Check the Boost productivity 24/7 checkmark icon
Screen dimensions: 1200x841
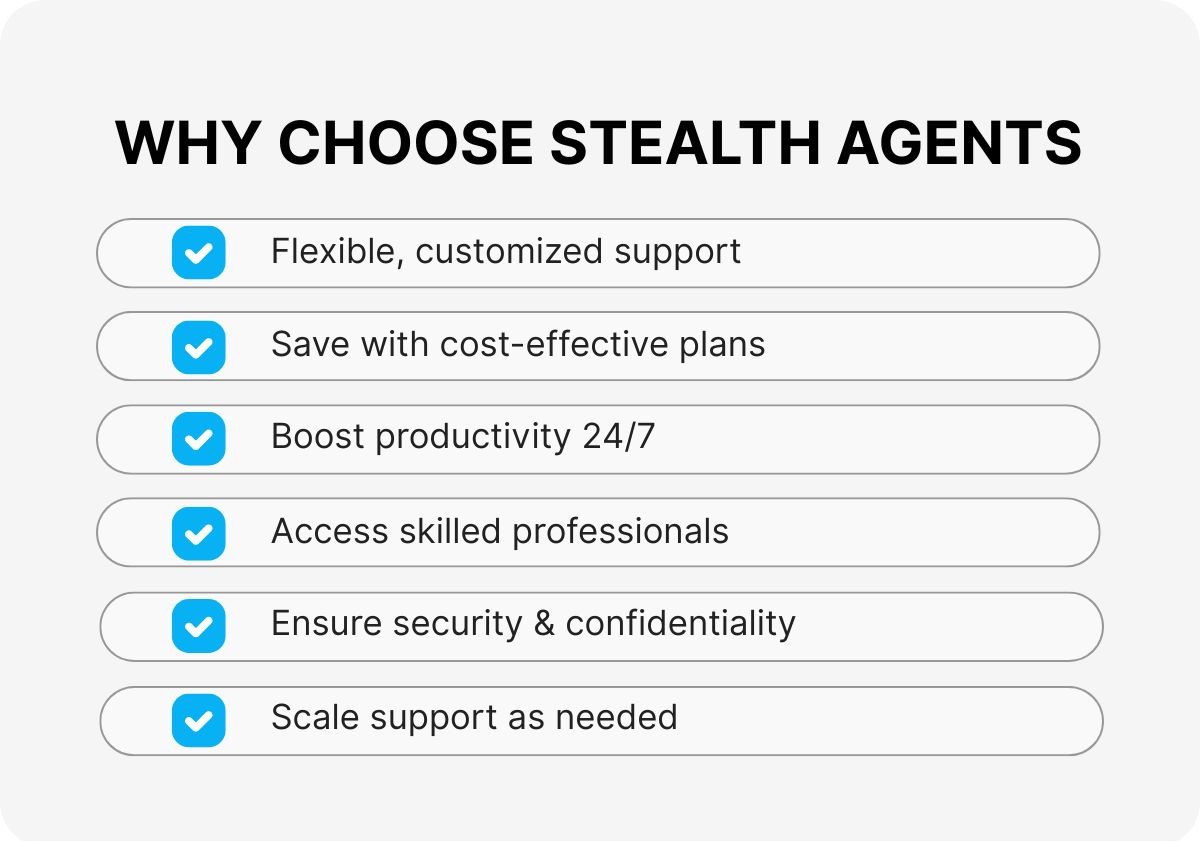(198, 439)
